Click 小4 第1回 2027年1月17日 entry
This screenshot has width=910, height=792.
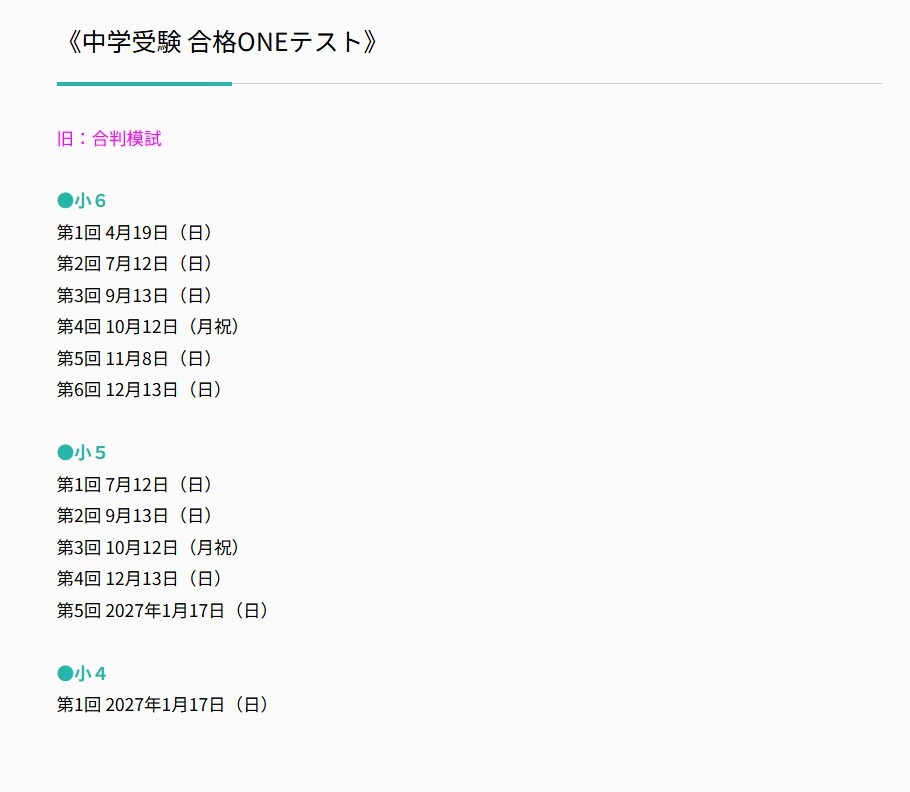tap(163, 705)
